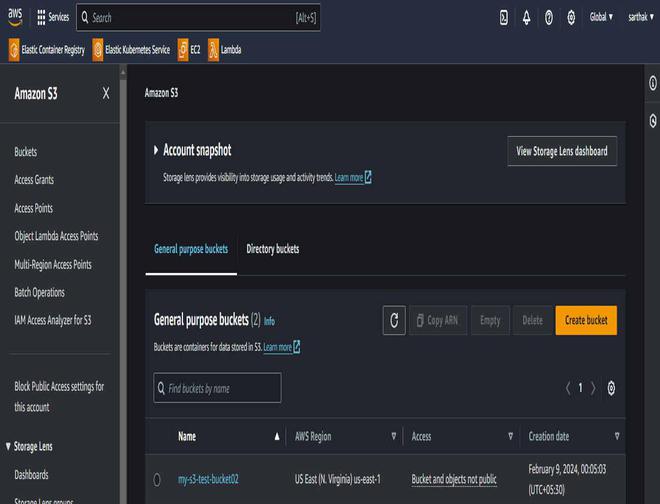
Task: Open the Global region dropdown
Action: (601, 17)
